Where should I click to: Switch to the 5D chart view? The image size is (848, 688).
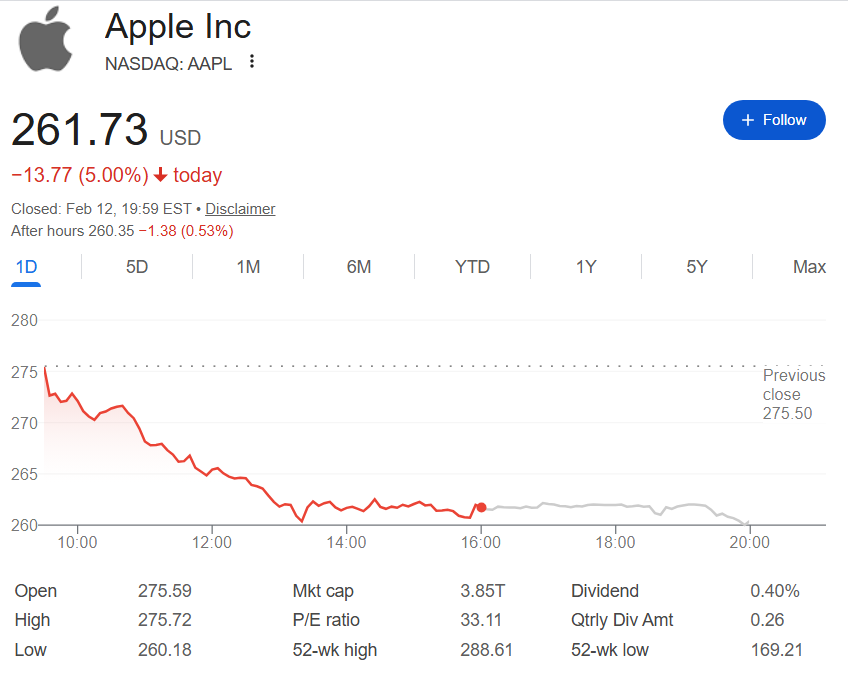(x=135, y=267)
